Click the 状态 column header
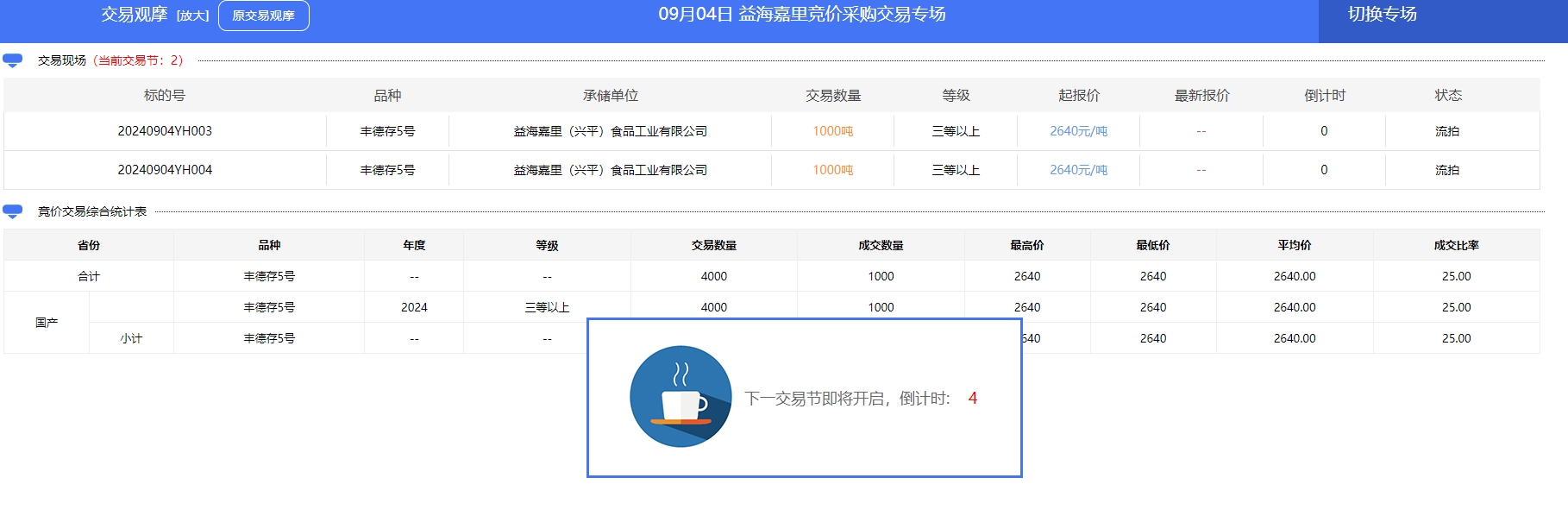 pyautogui.click(x=1448, y=95)
